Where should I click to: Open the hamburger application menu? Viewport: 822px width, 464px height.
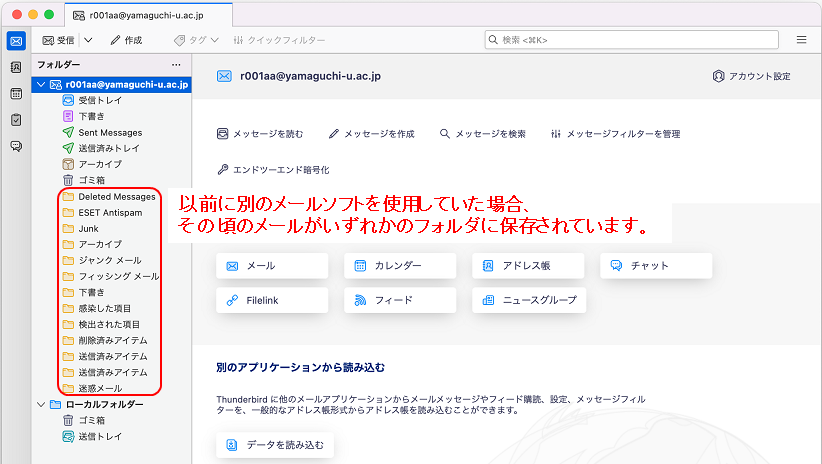coord(802,40)
